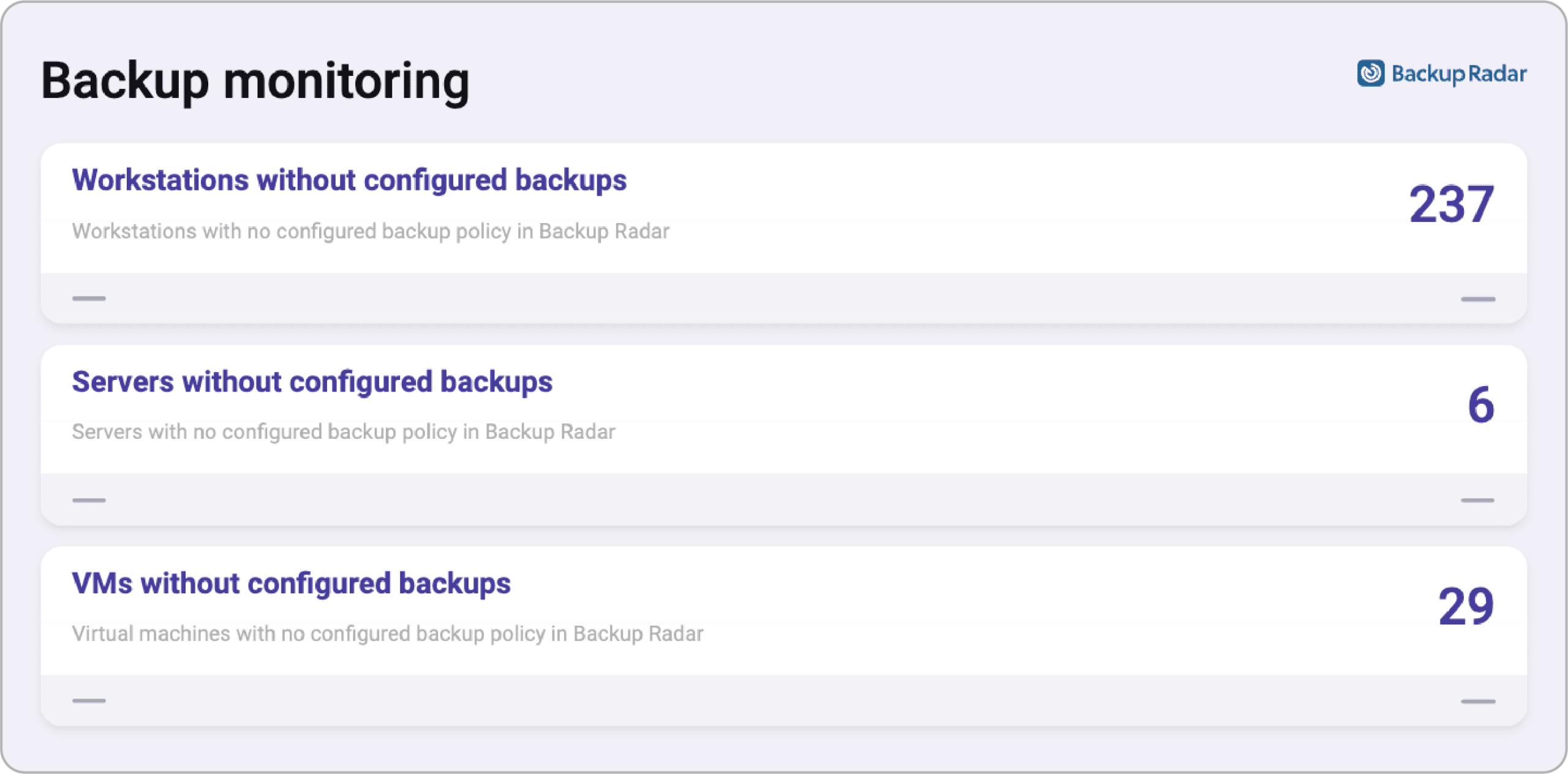Click left dash in Workstations card footer

[x=89, y=298]
